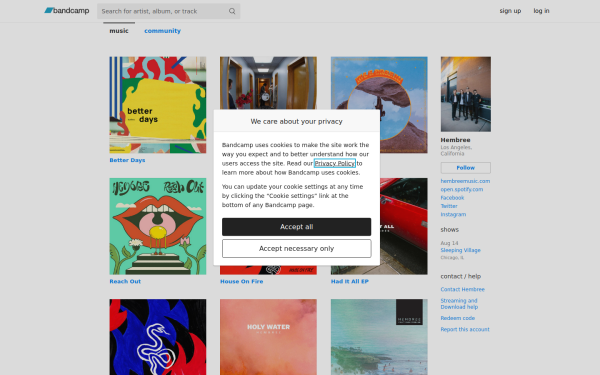Viewport: 600px width, 375px height.
Task: Focus the artist, album, or track search field
Action: 168,11
